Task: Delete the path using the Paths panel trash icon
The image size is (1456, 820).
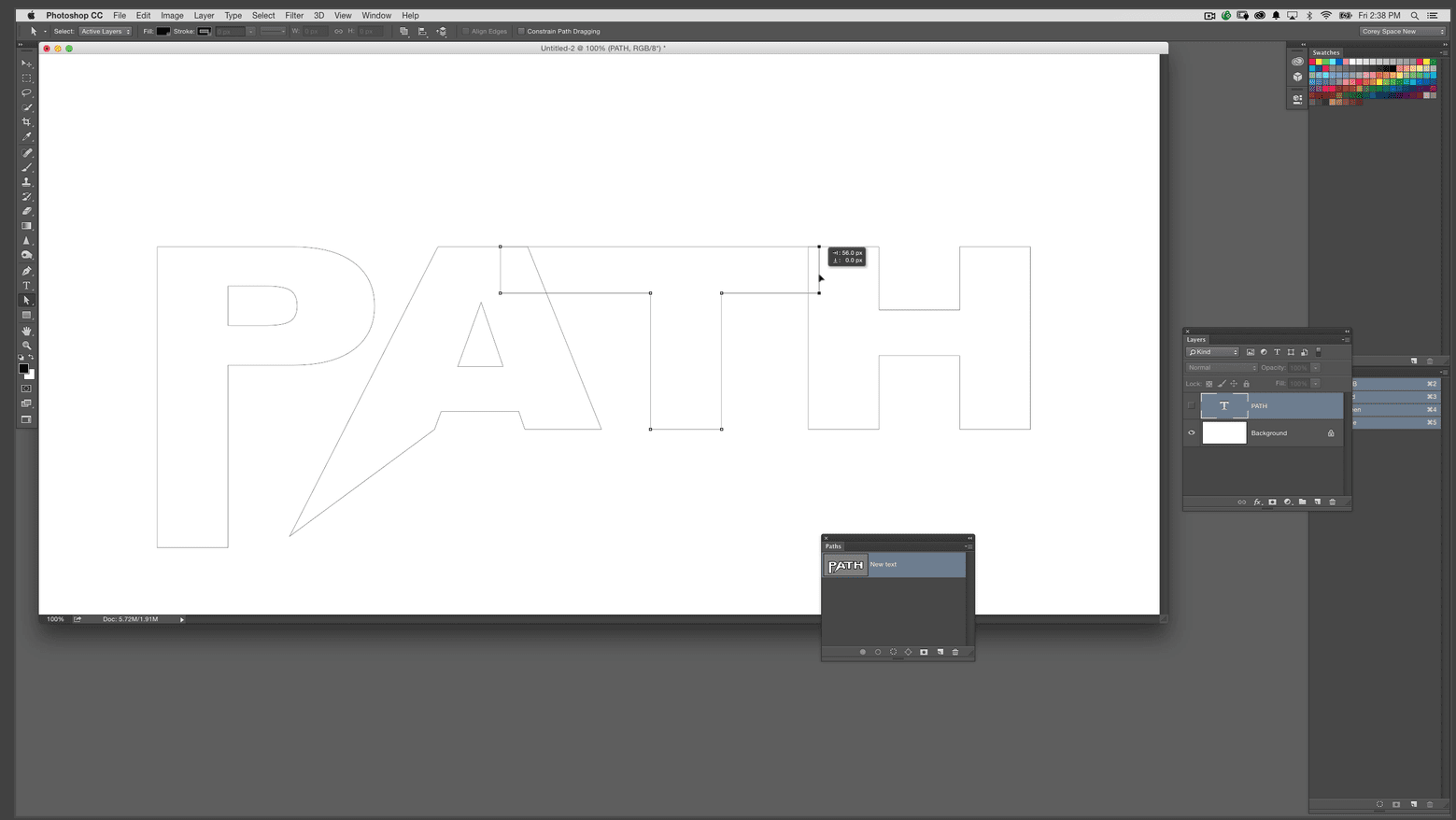Action: point(955,651)
